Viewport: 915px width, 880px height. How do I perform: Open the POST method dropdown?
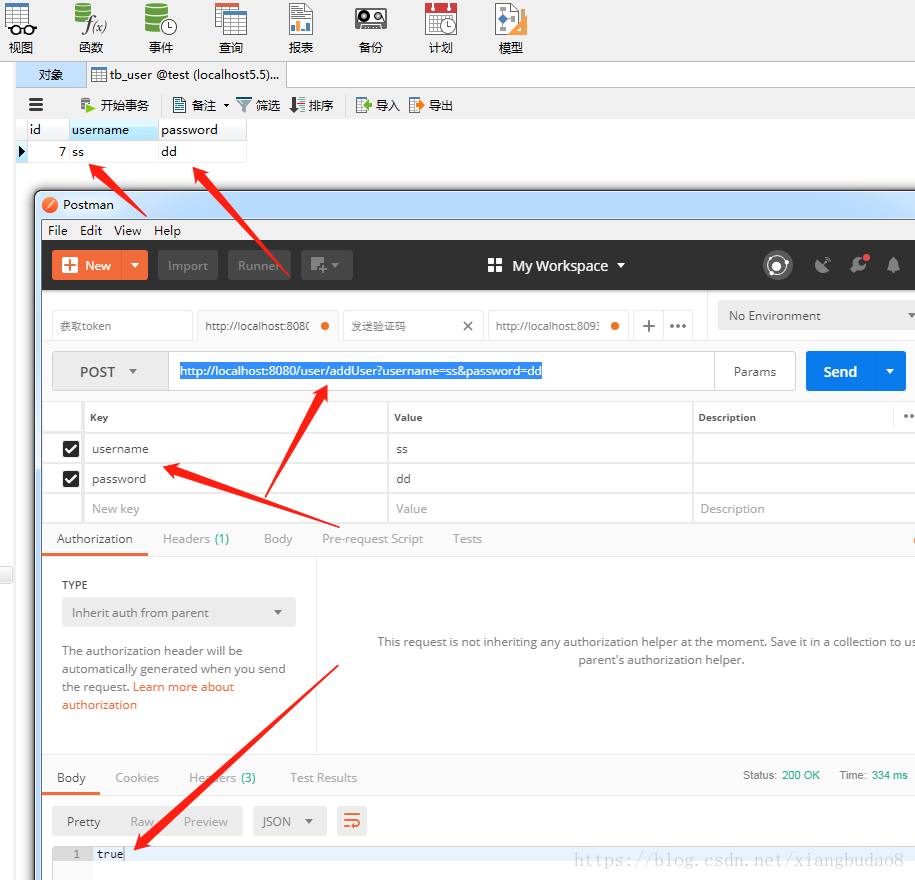110,371
